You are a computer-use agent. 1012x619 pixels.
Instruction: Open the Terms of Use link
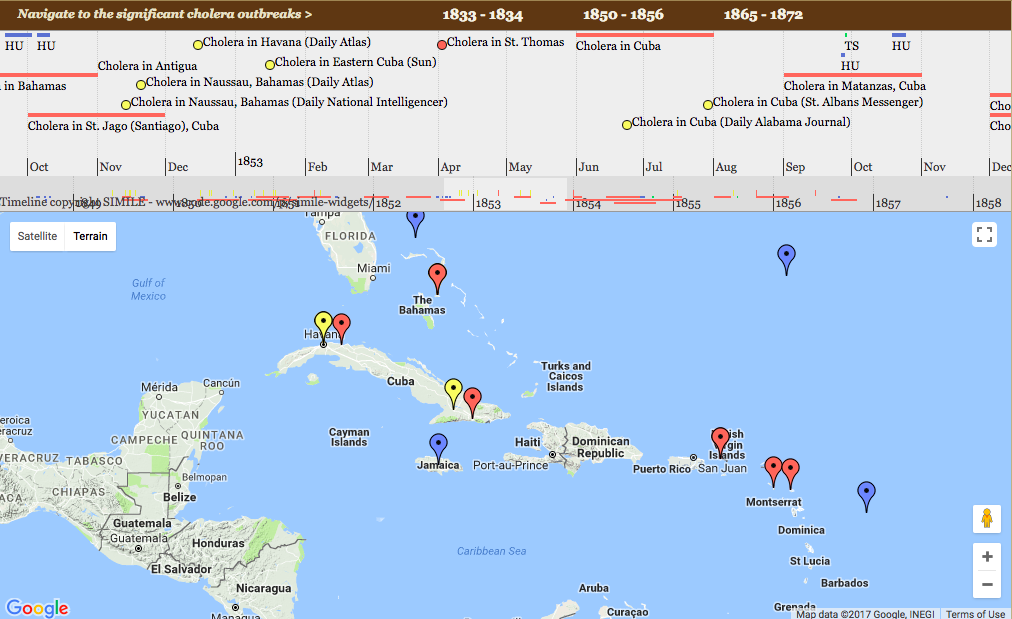(975, 614)
